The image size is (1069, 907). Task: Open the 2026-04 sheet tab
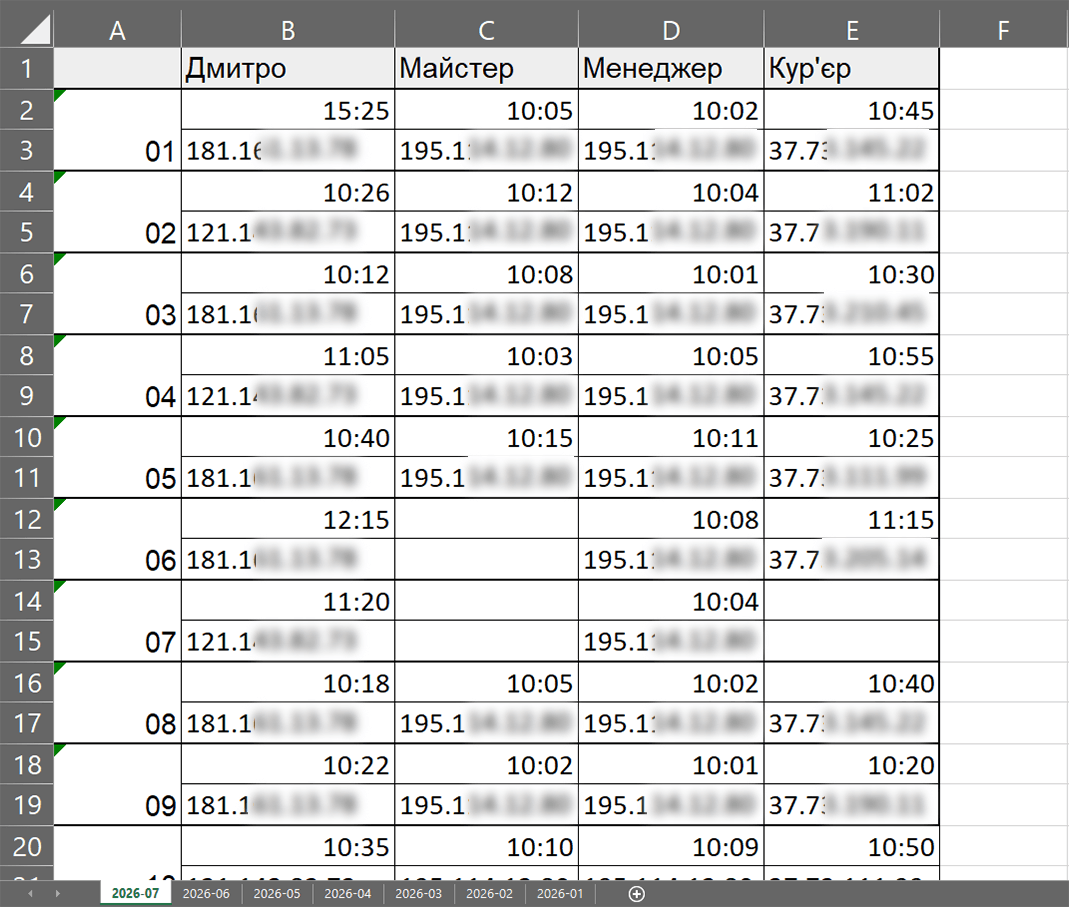click(x=348, y=893)
